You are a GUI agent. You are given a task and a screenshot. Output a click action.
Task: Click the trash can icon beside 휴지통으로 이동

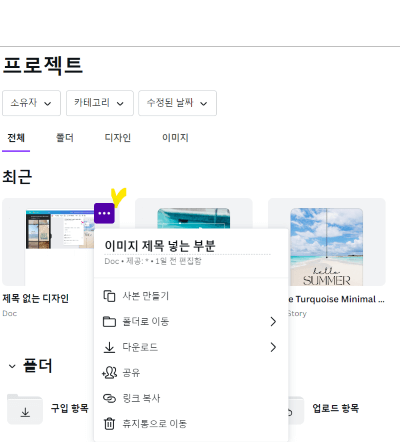[109, 424]
